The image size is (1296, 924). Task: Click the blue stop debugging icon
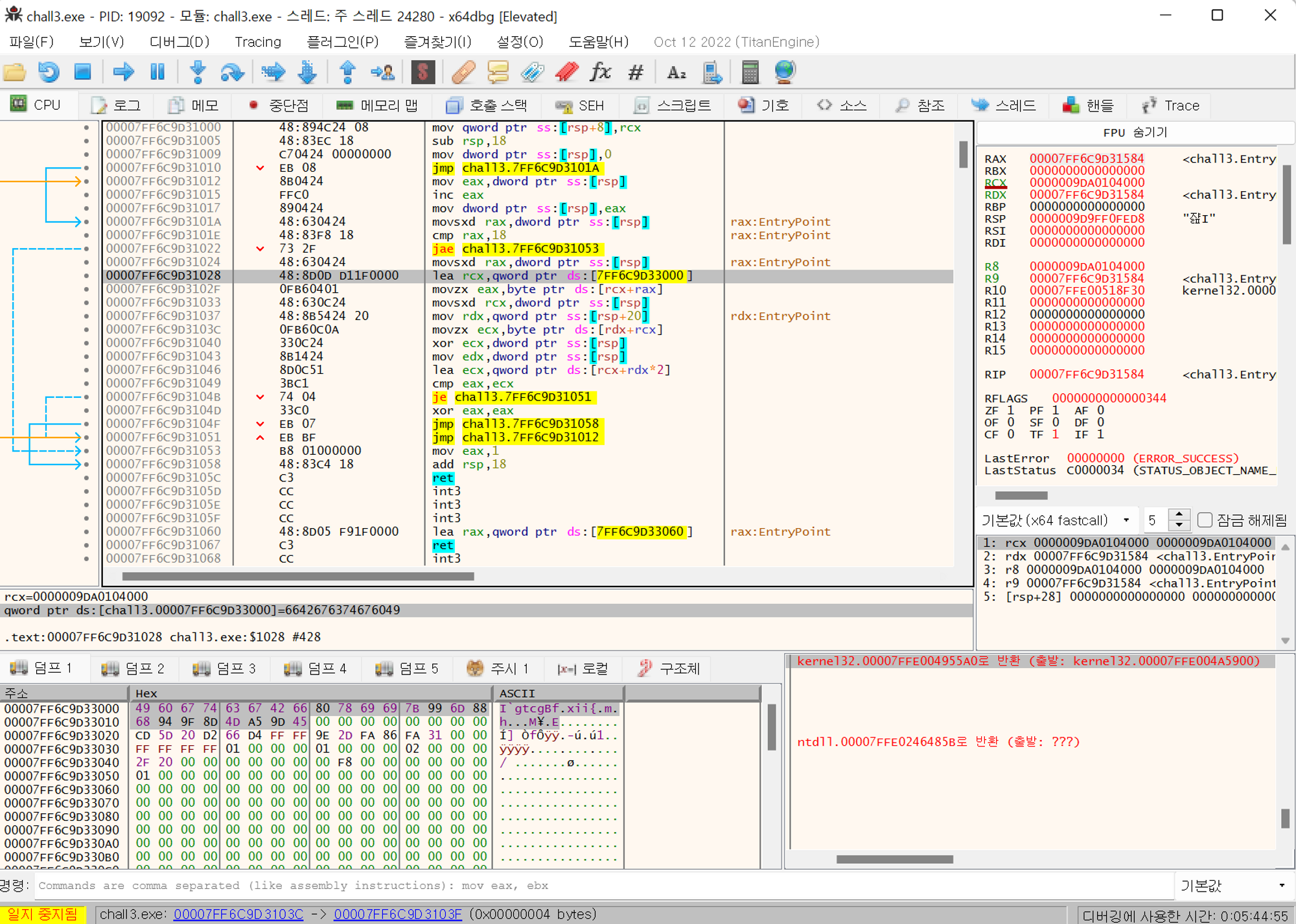point(83,72)
